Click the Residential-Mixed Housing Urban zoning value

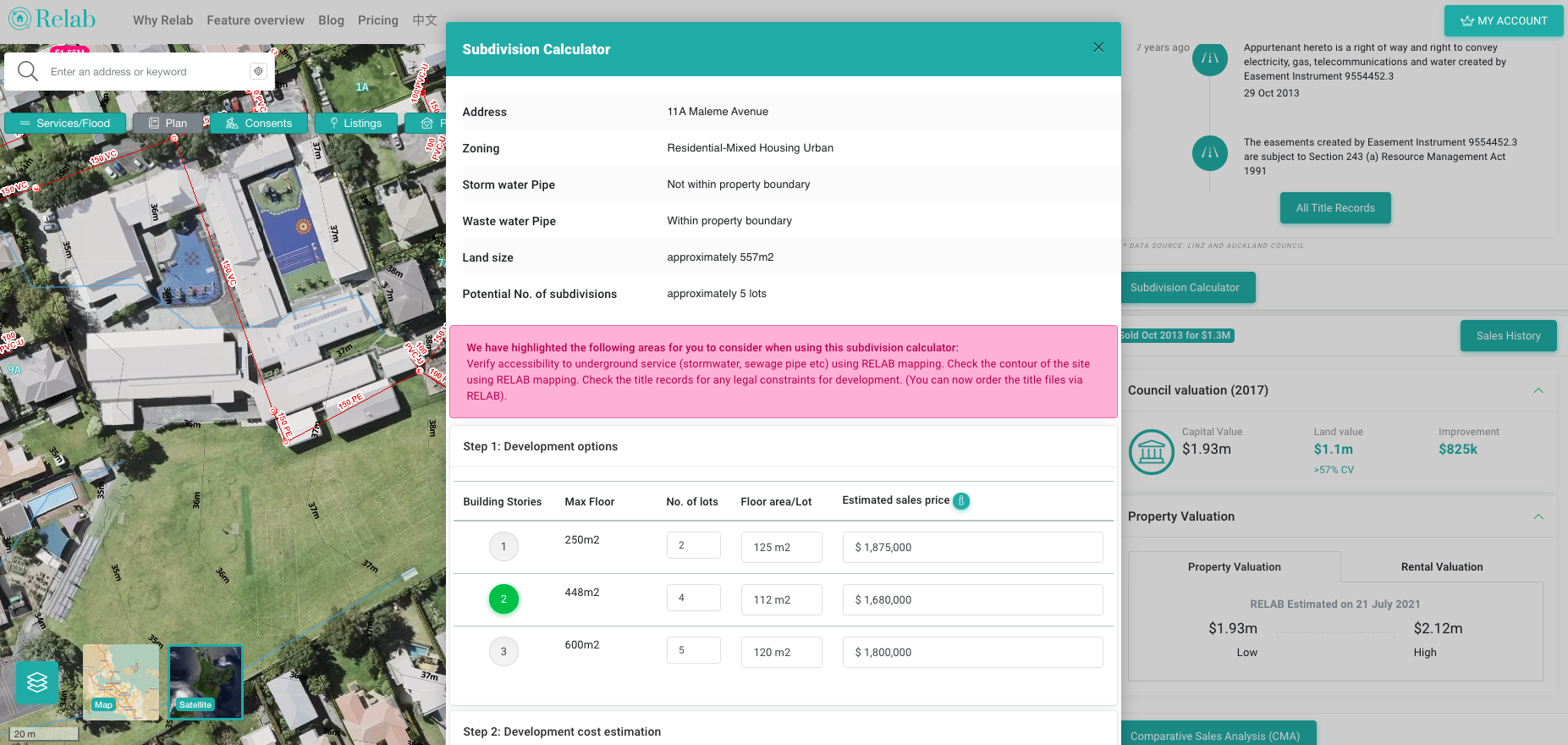click(750, 148)
